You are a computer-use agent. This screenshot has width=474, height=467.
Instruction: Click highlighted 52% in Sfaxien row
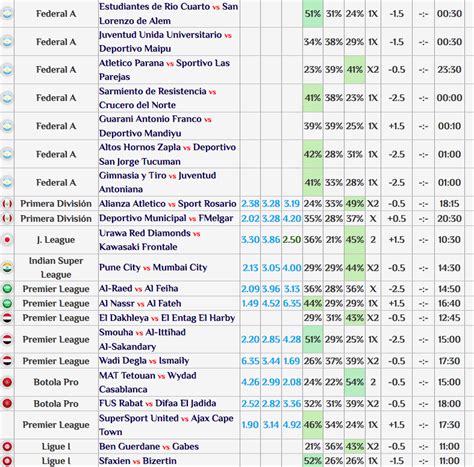coord(313,461)
